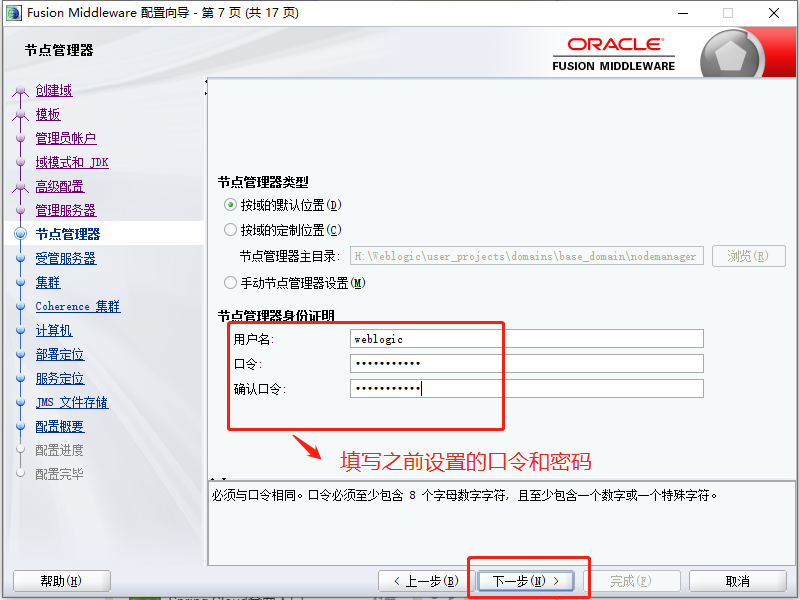Screen dimensions: 800x600
Task: Click the 节点管理器类型 section heading
Action: pyautogui.click(x=263, y=182)
